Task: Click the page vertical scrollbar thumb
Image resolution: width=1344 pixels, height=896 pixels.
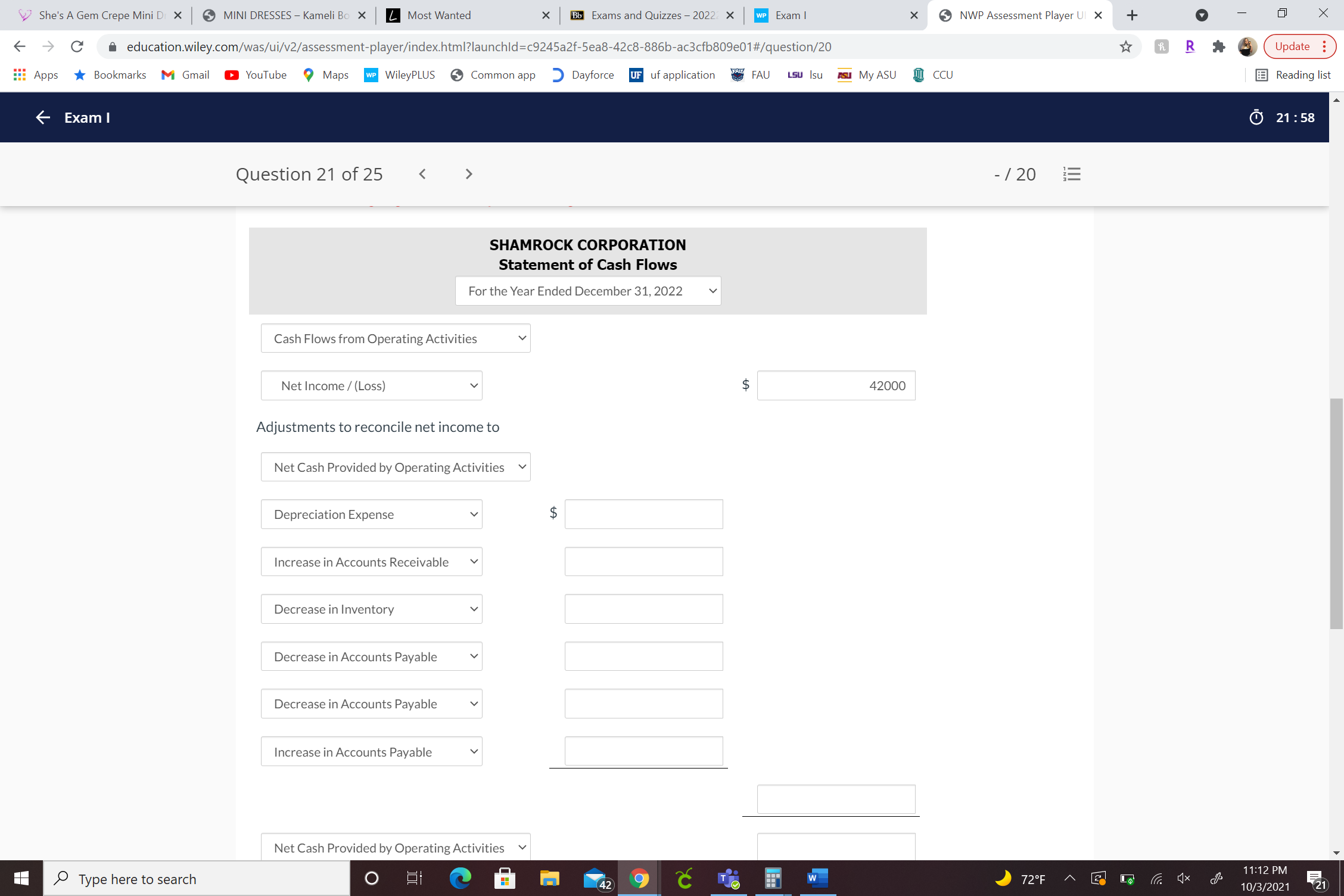Action: pos(1336,512)
